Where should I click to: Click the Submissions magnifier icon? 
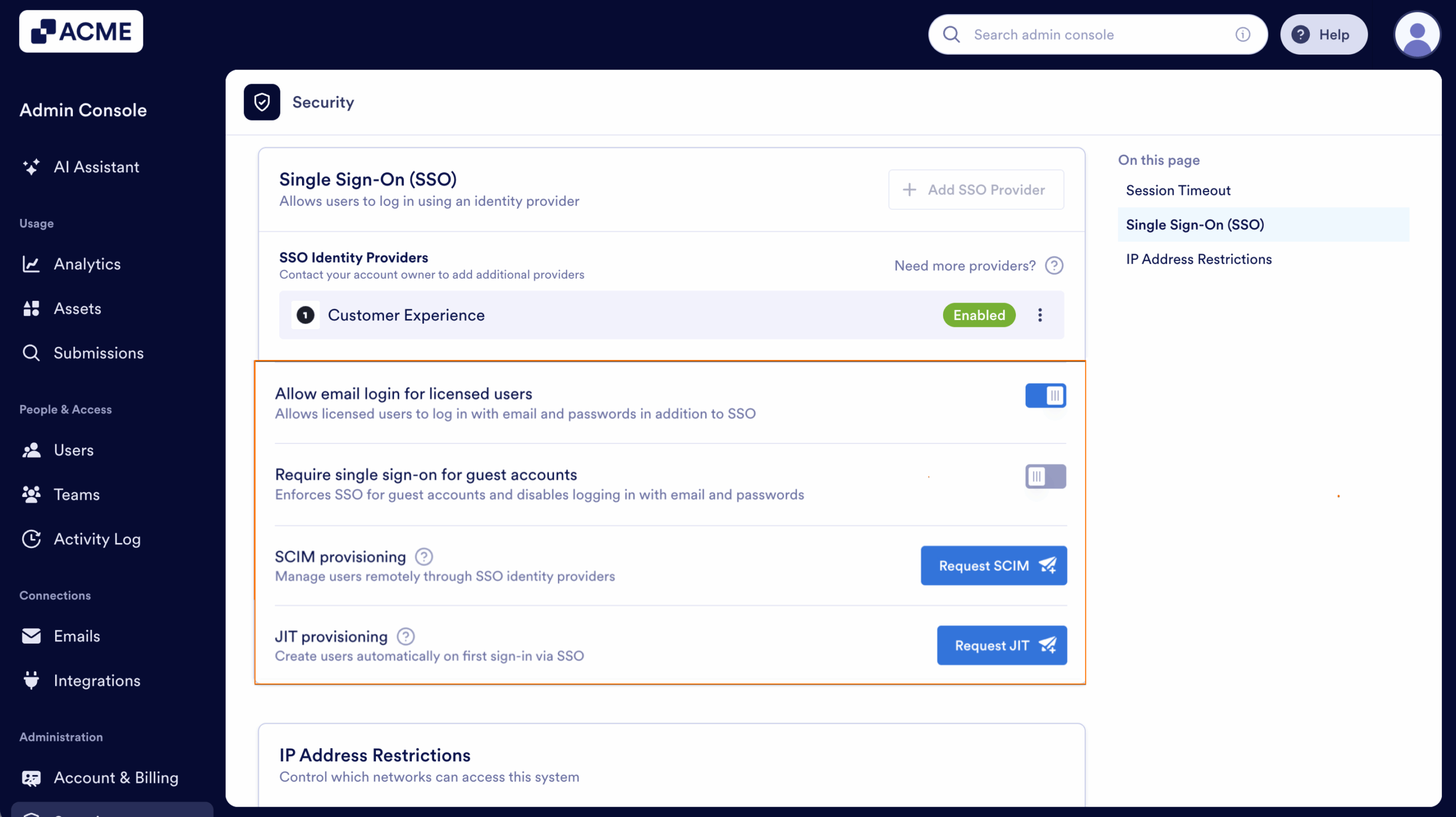pos(31,352)
